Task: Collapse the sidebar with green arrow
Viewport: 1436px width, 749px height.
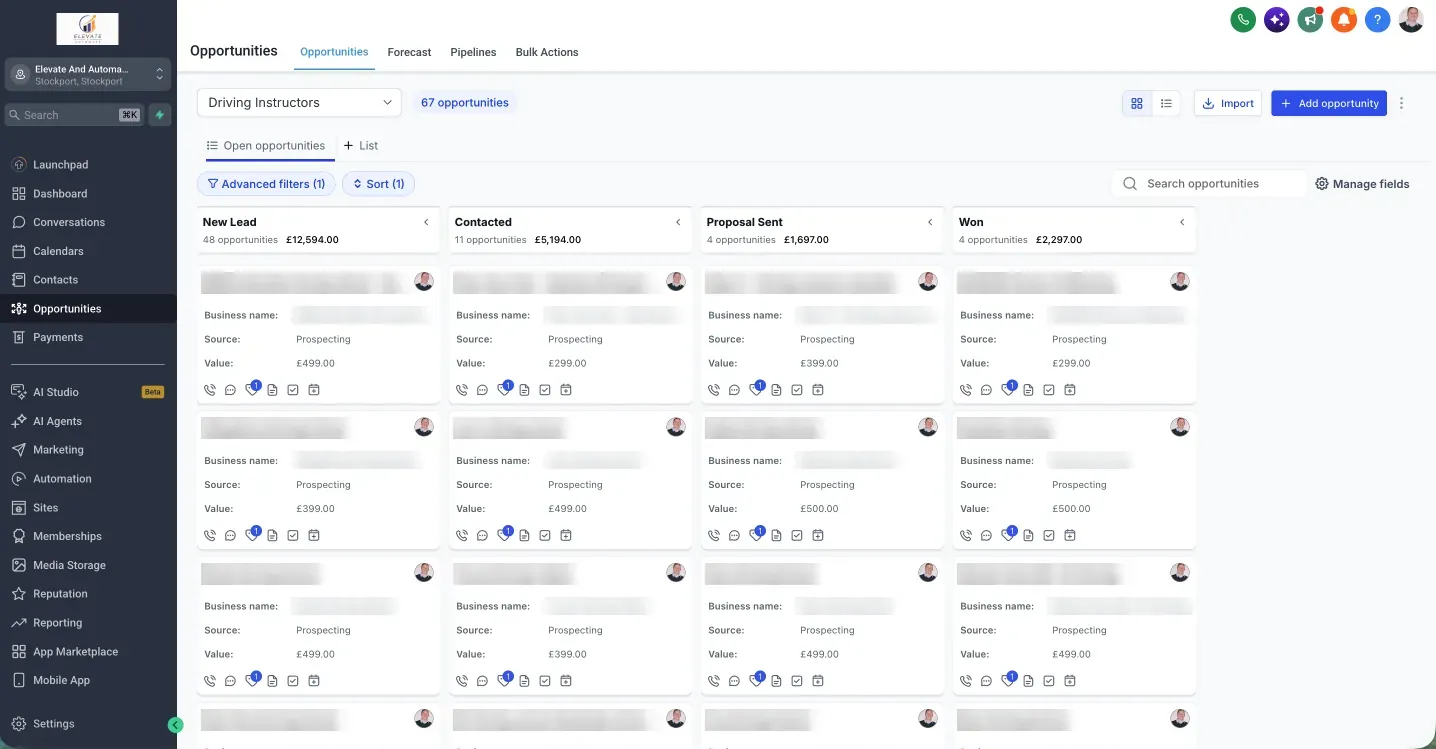Action: point(176,725)
